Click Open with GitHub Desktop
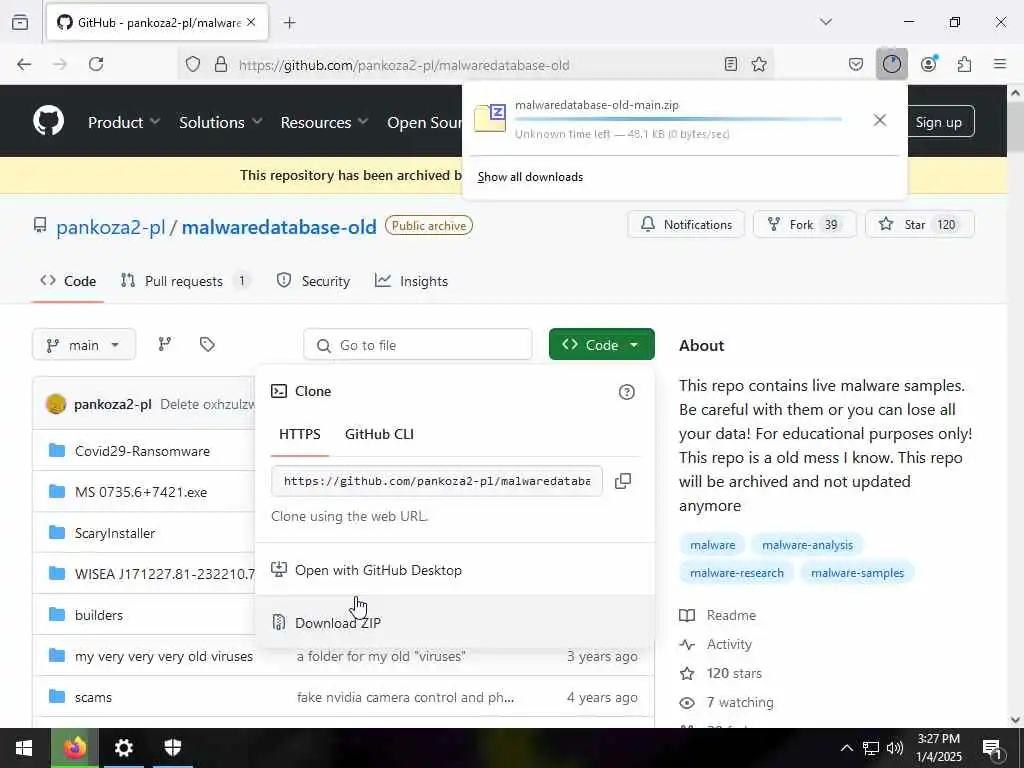This screenshot has width=1024, height=768. tap(455, 570)
